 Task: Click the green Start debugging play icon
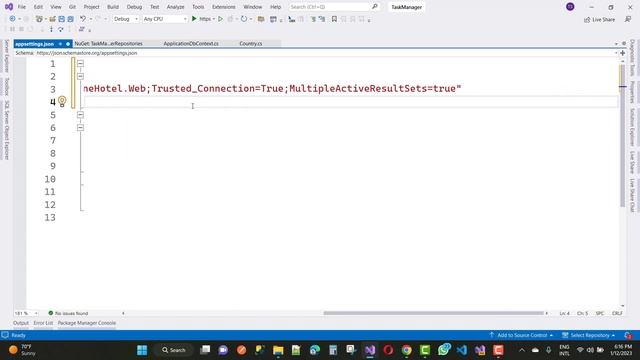pos(194,19)
